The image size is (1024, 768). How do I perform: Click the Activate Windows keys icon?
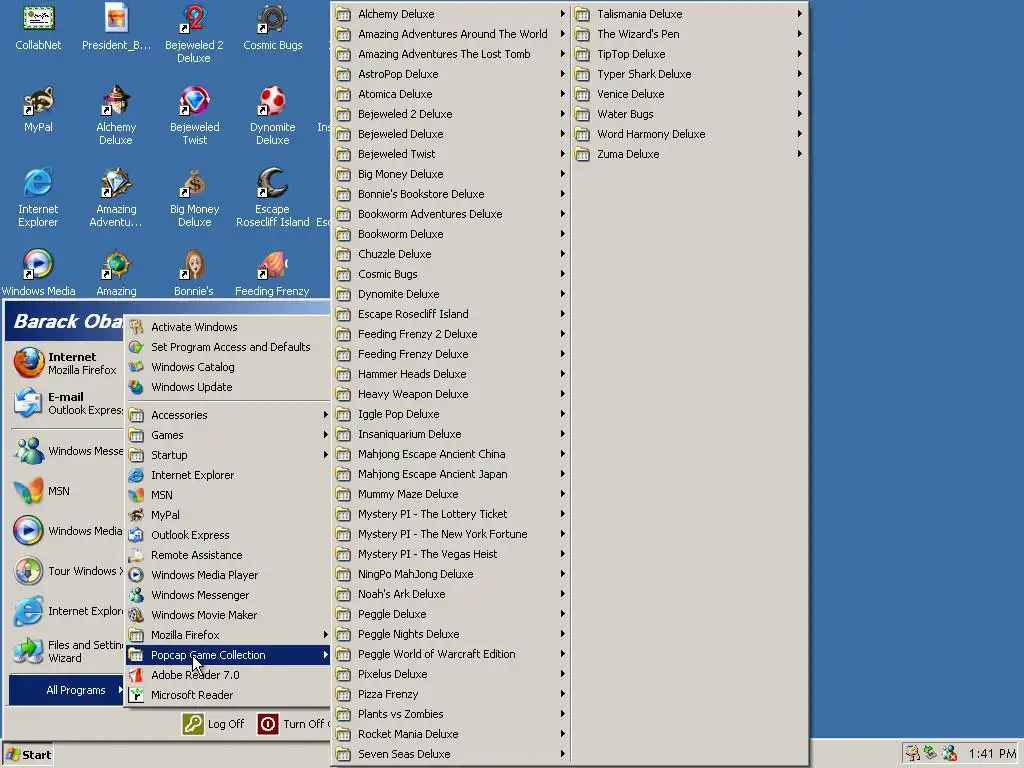[136, 327]
